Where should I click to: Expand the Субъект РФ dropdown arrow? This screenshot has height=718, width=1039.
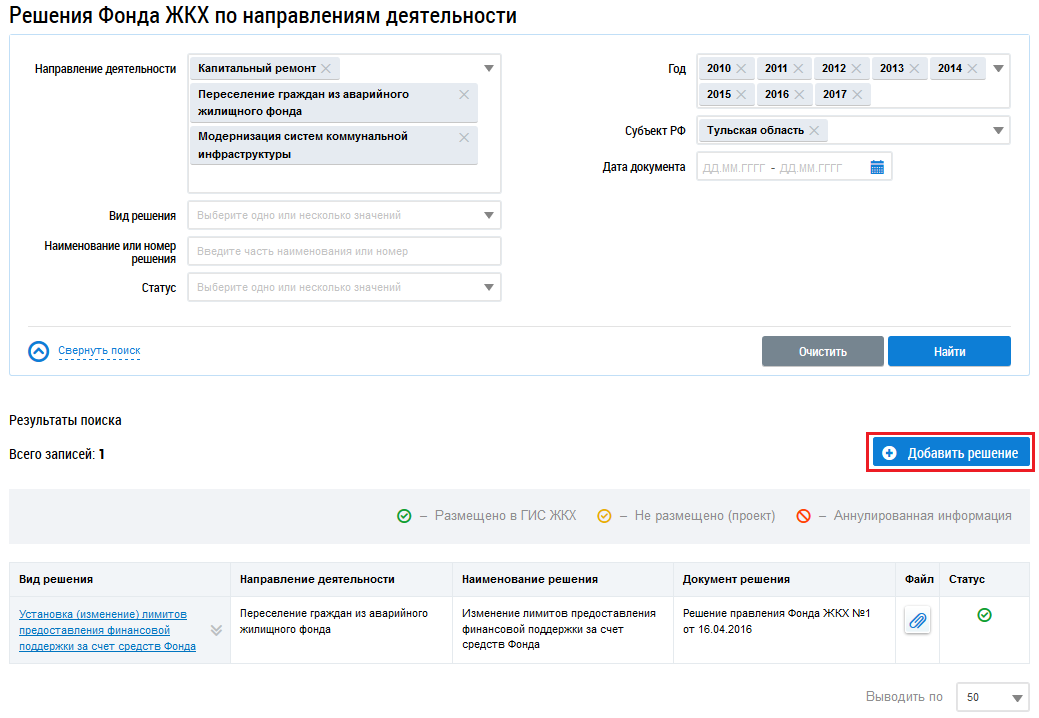(997, 131)
